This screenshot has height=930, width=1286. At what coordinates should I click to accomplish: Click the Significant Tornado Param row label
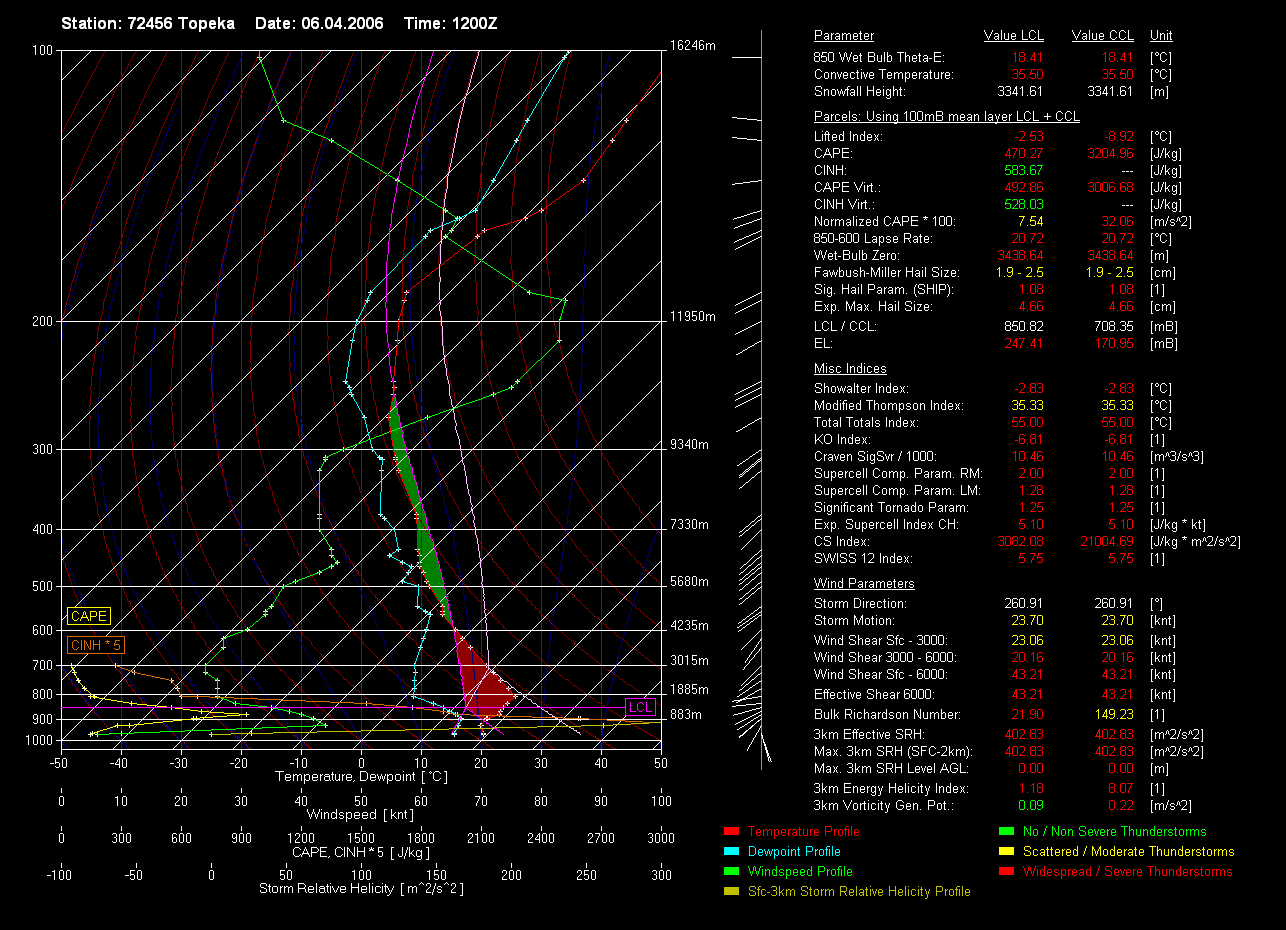(889, 508)
